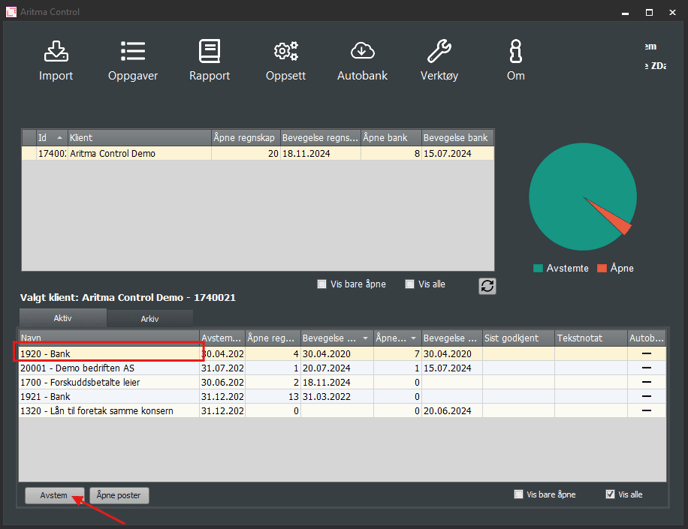Open the Verktøy wrench tool
Screen dimensions: 688x529
click(439, 60)
